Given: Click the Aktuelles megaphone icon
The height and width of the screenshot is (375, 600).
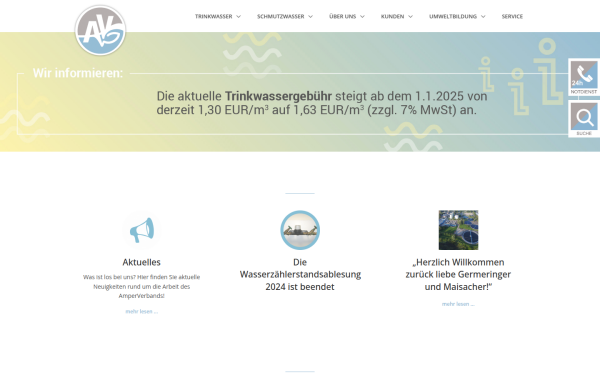Looking at the screenshot, I should tap(142, 230).
